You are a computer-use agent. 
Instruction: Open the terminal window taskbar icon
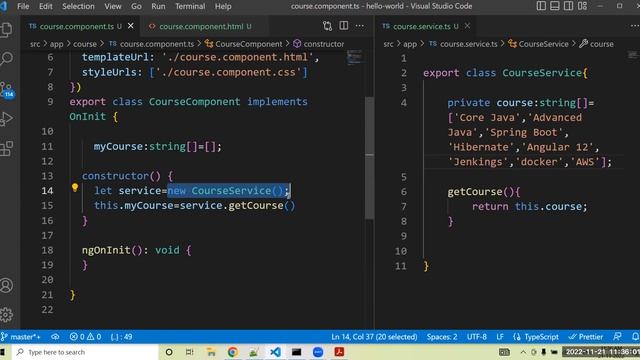tap(296, 352)
